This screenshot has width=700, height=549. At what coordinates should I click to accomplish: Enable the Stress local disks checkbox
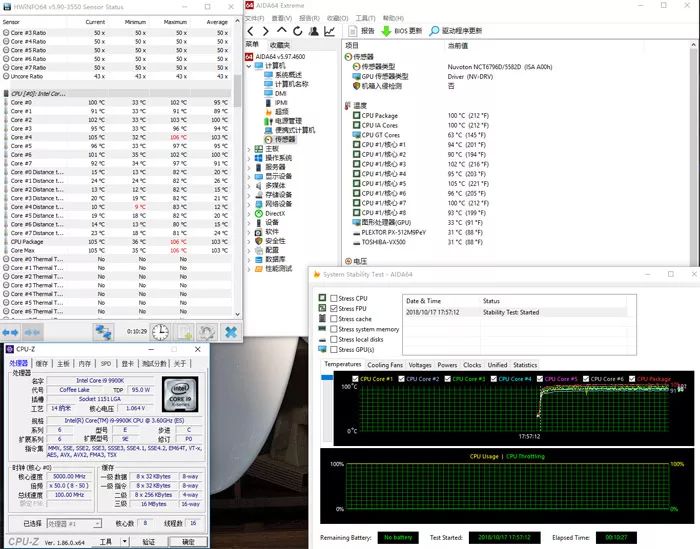(333, 339)
